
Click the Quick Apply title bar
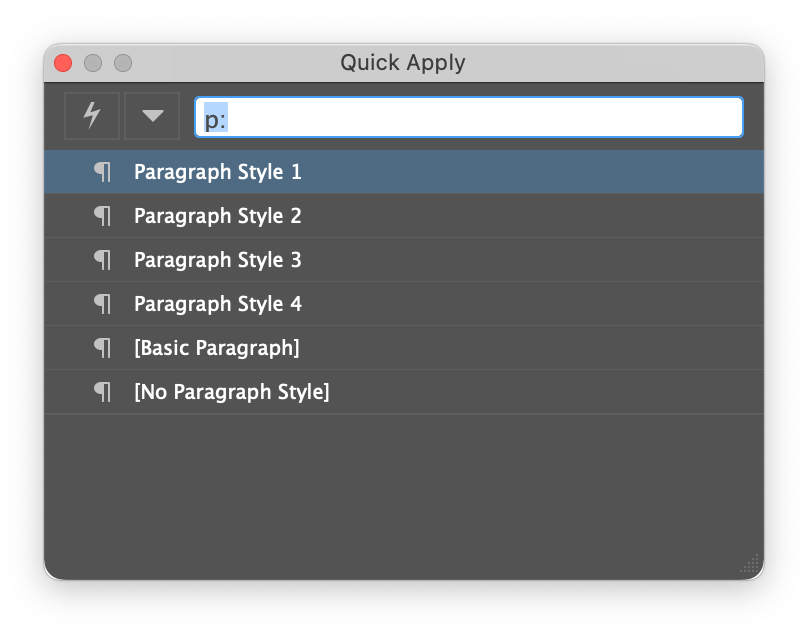402,63
